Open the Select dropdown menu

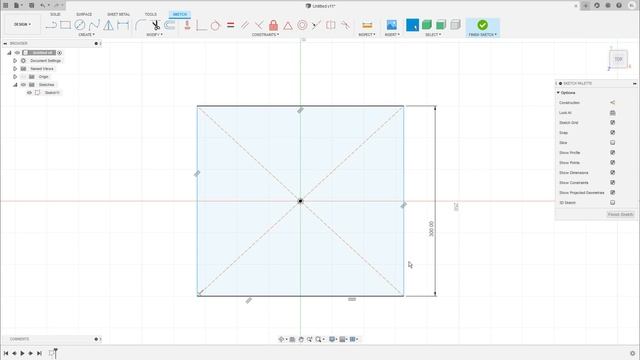[433, 35]
